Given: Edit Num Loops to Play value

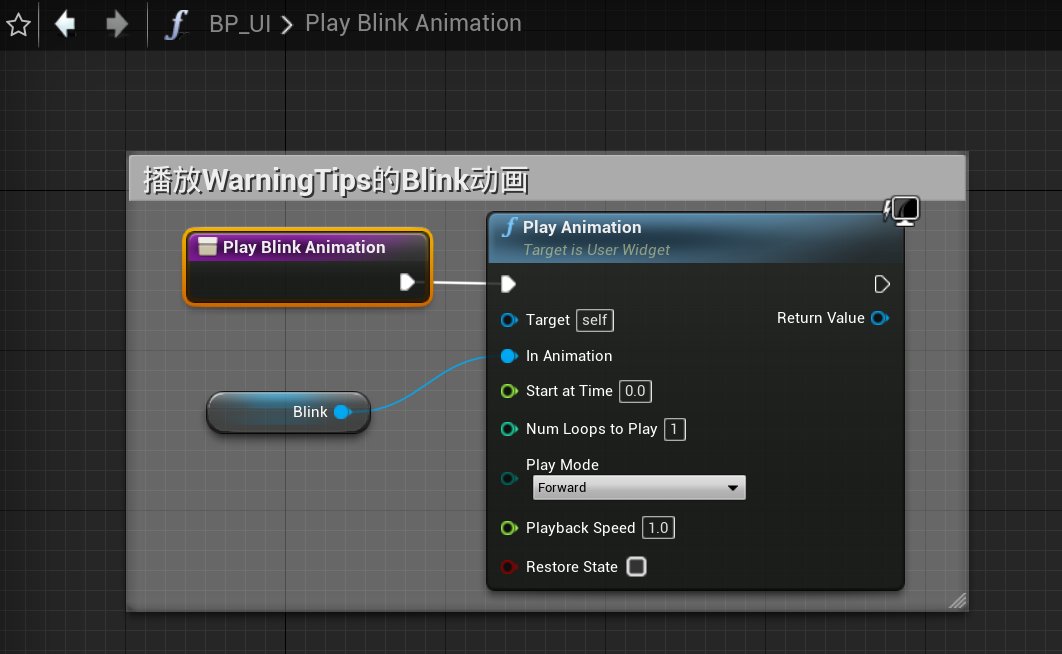Looking at the screenshot, I should click(675, 429).
